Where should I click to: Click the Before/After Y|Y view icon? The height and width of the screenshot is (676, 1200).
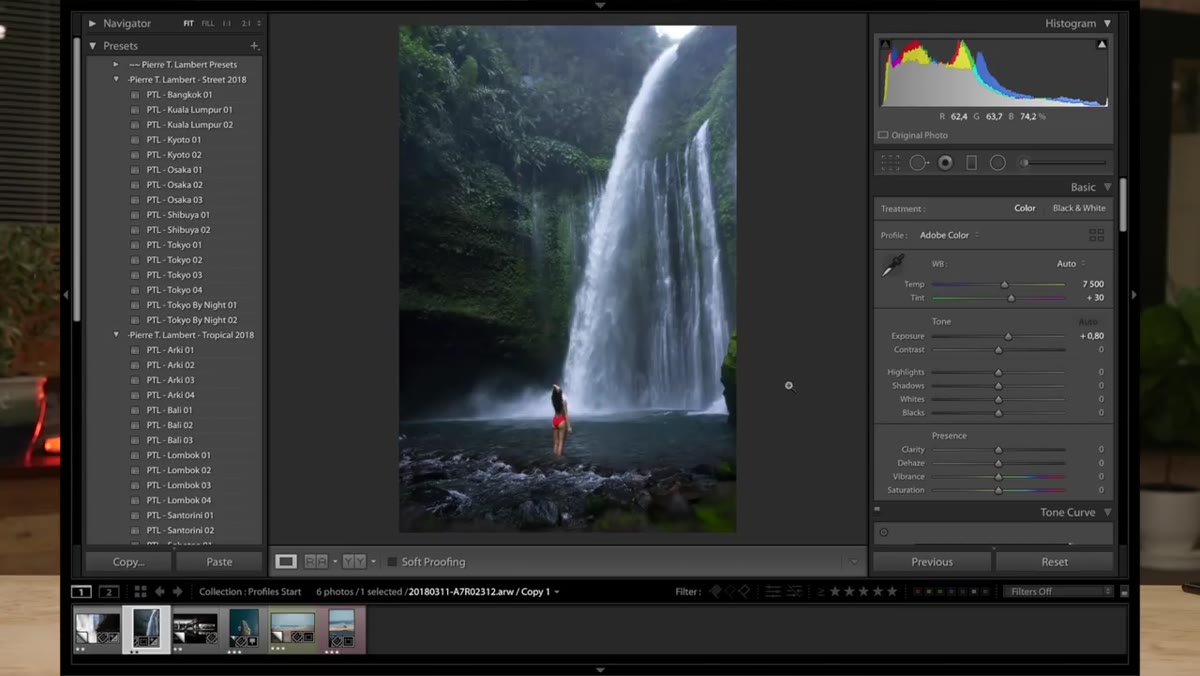tap(354, 562)
